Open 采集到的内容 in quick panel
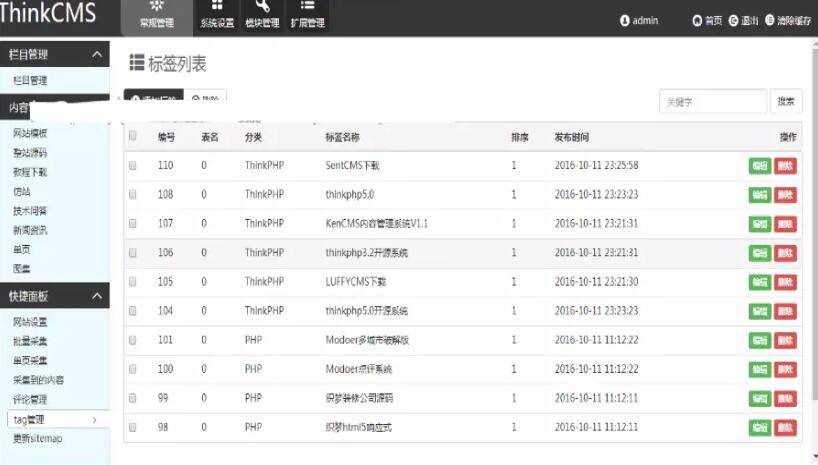Image resolution: width=818 pixels, height=465 pixels. (x=39, y=380)
